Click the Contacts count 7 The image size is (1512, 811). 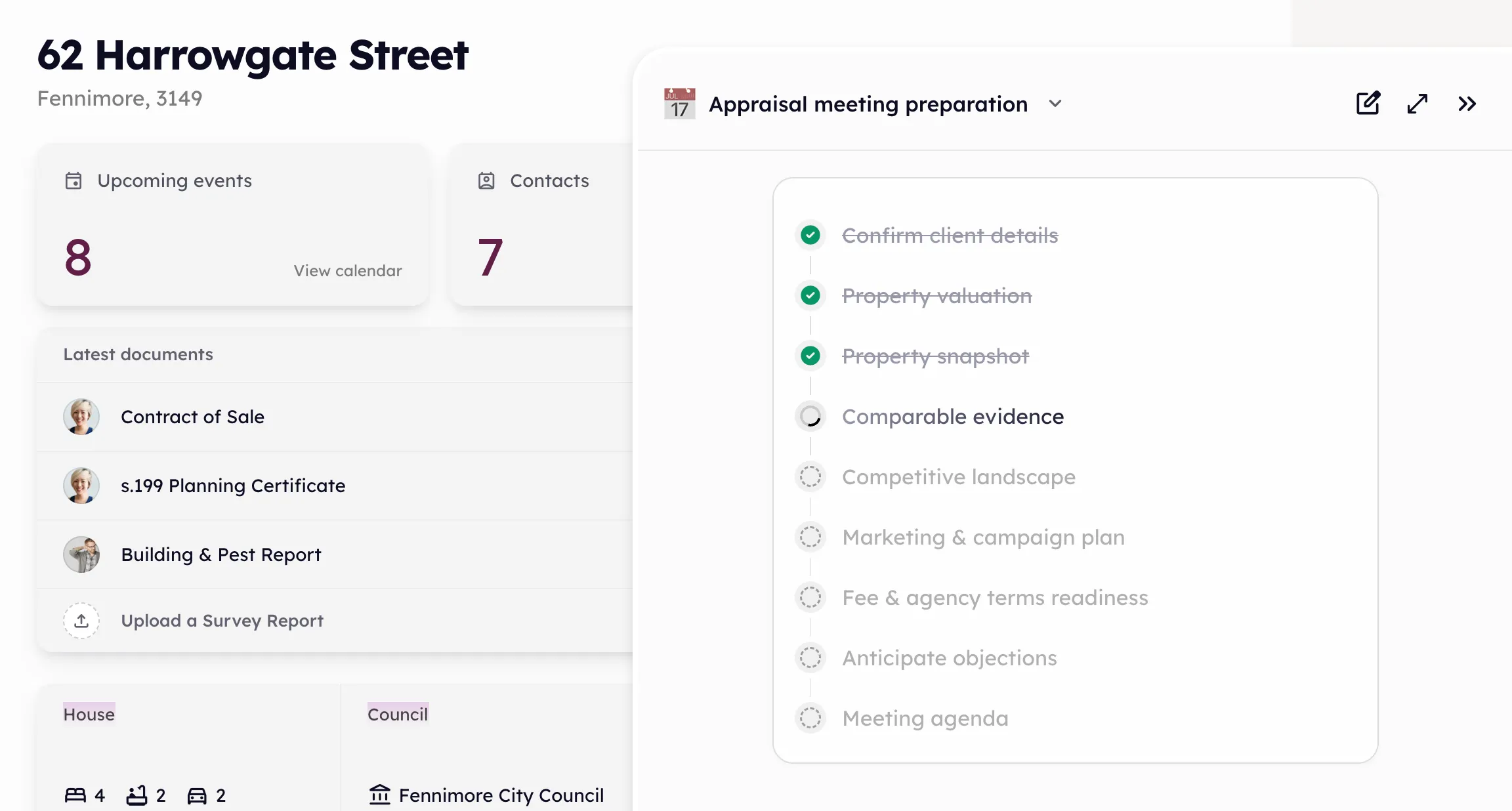click(490, 257)
